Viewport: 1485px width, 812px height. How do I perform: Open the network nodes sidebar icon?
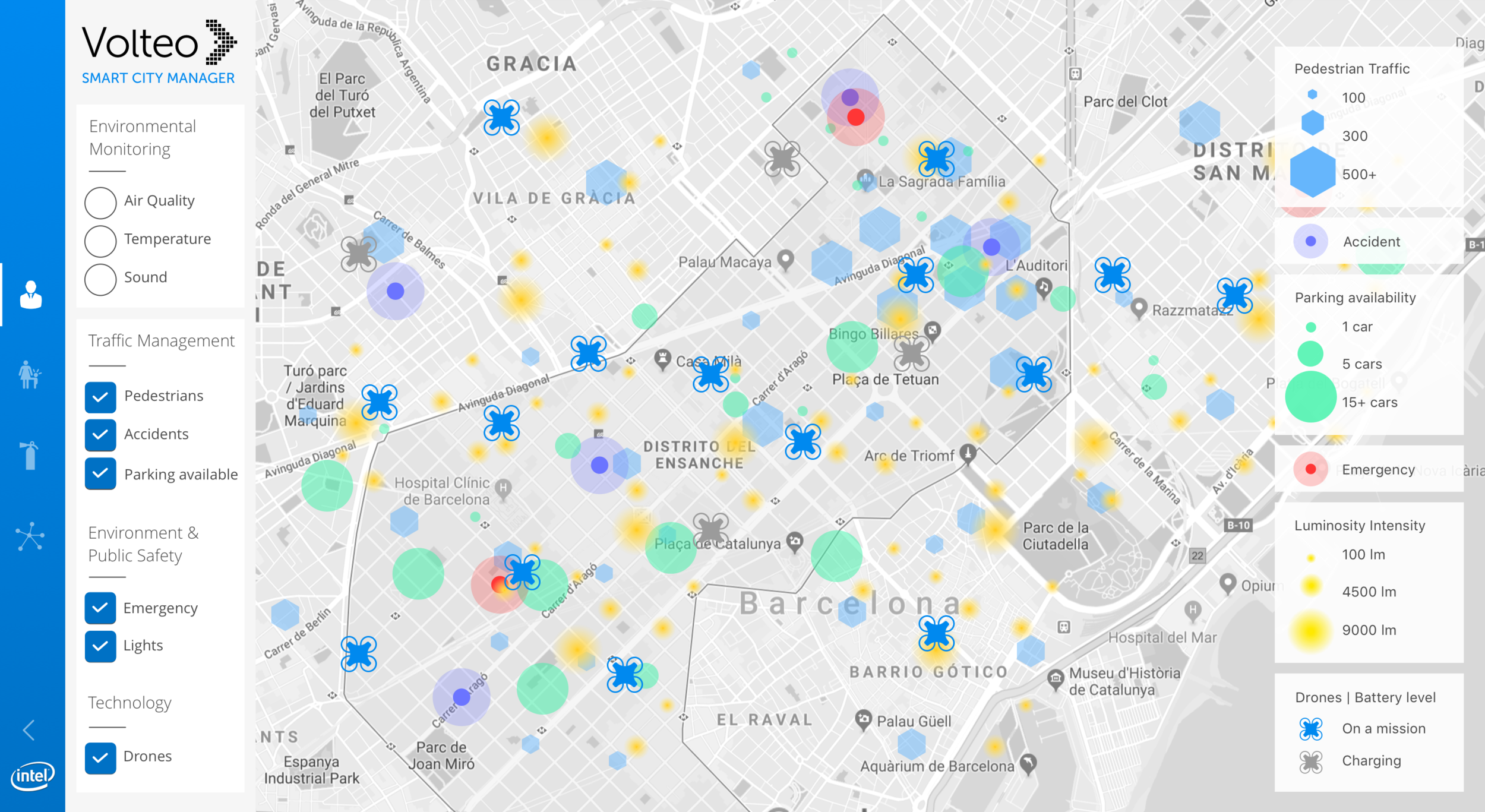(30, 536)
